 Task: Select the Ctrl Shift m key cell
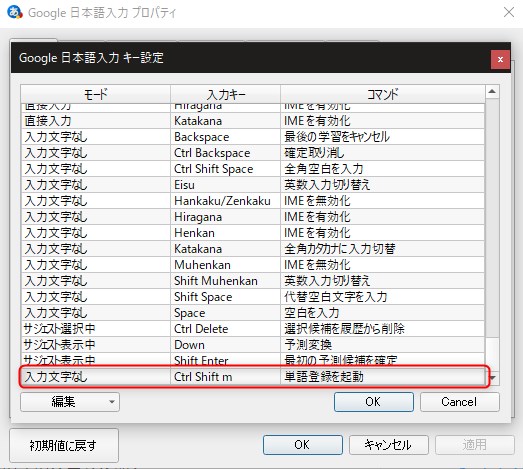(225, 377)
